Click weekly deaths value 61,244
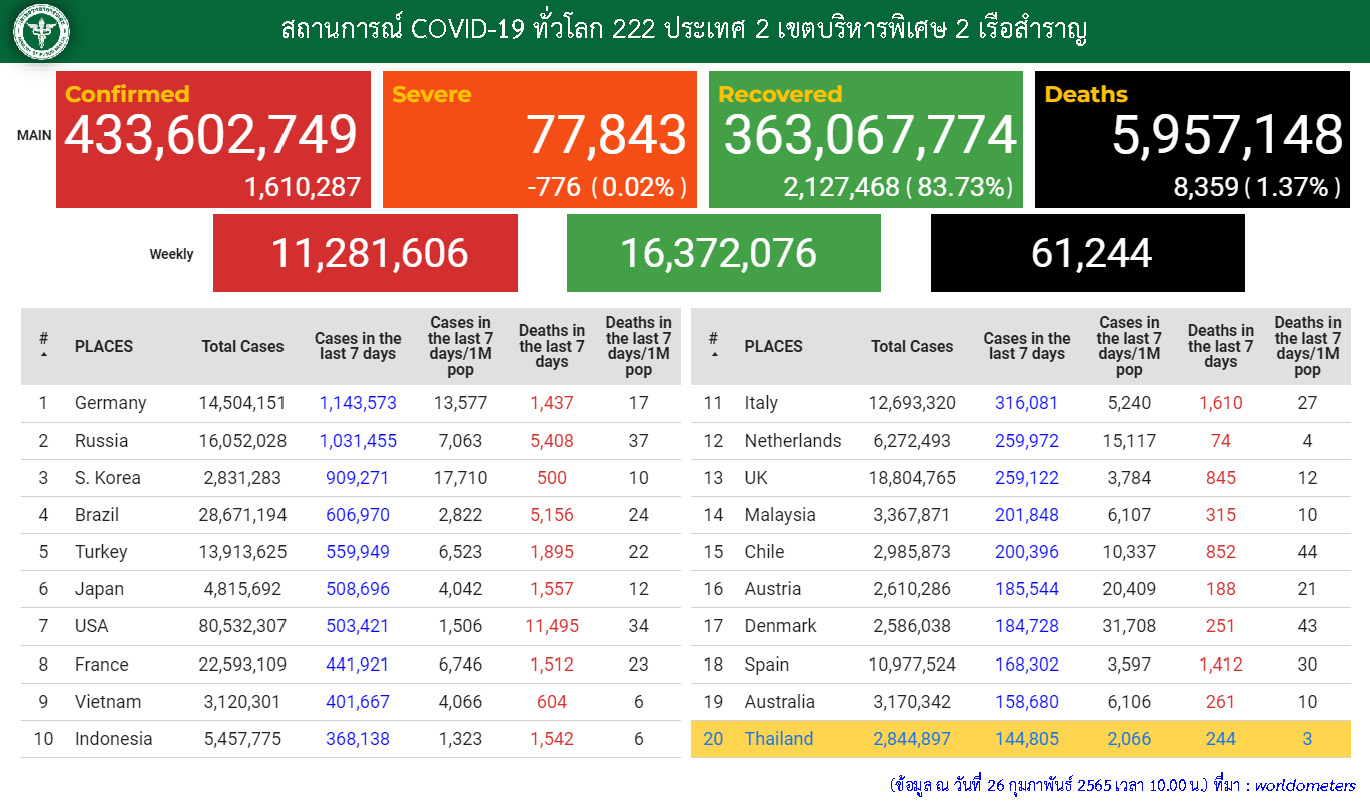Image resolution: width=1370 pixels, height=805 pixels. click(1091, 253)
